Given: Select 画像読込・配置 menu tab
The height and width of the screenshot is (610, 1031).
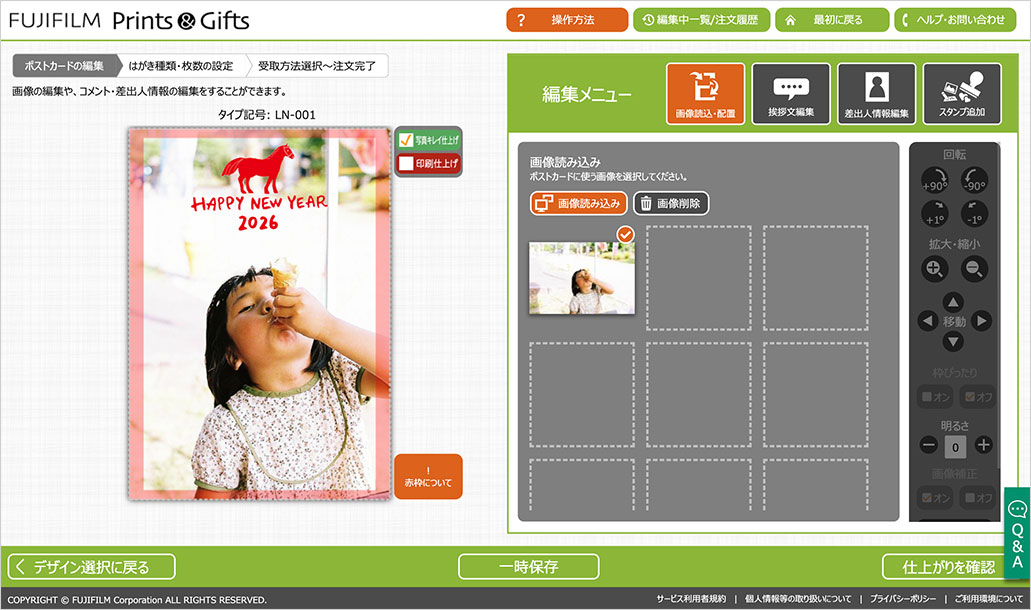Looking at the screenshot, I should tap(705, 94).
